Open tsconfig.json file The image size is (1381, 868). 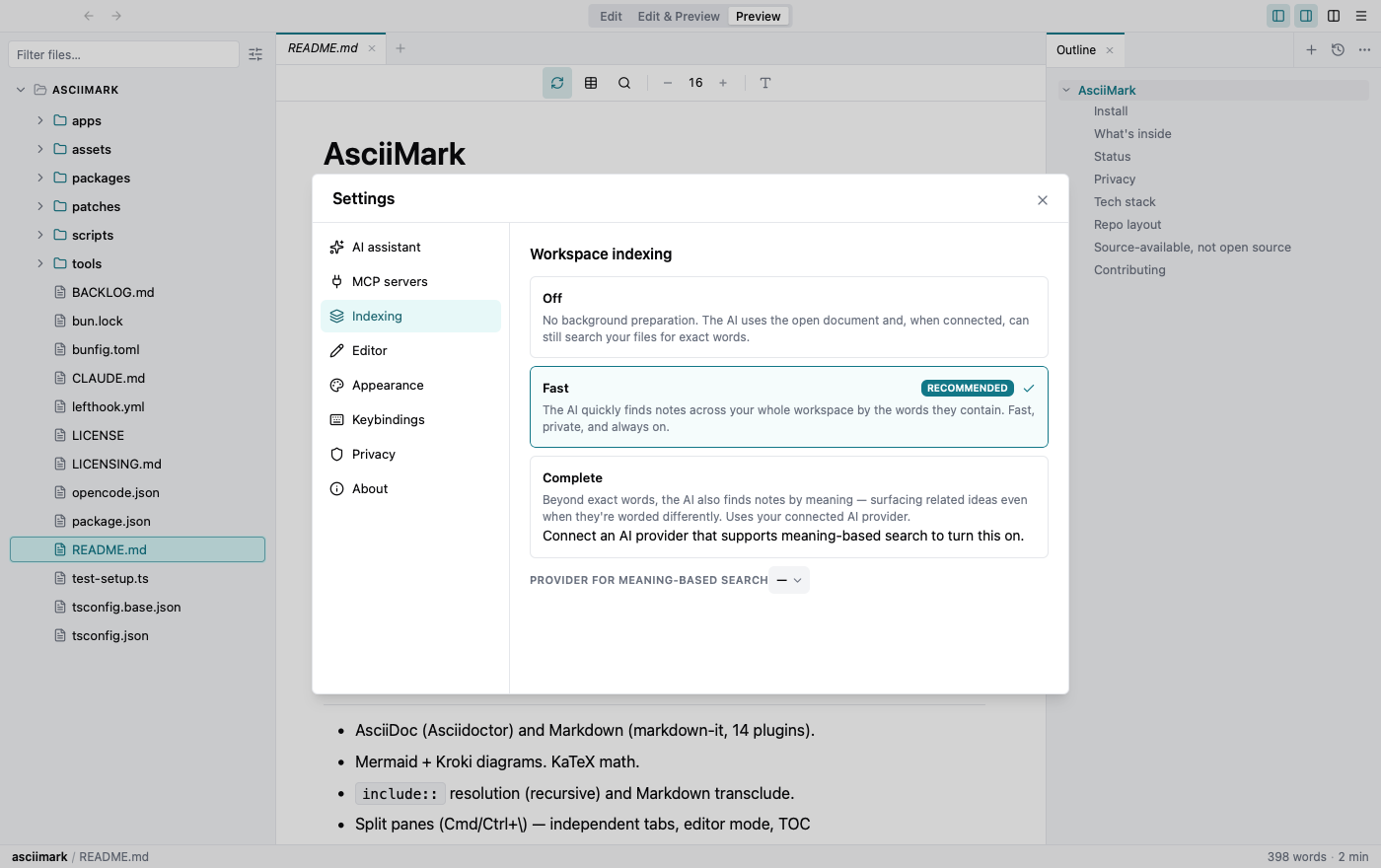137,635
